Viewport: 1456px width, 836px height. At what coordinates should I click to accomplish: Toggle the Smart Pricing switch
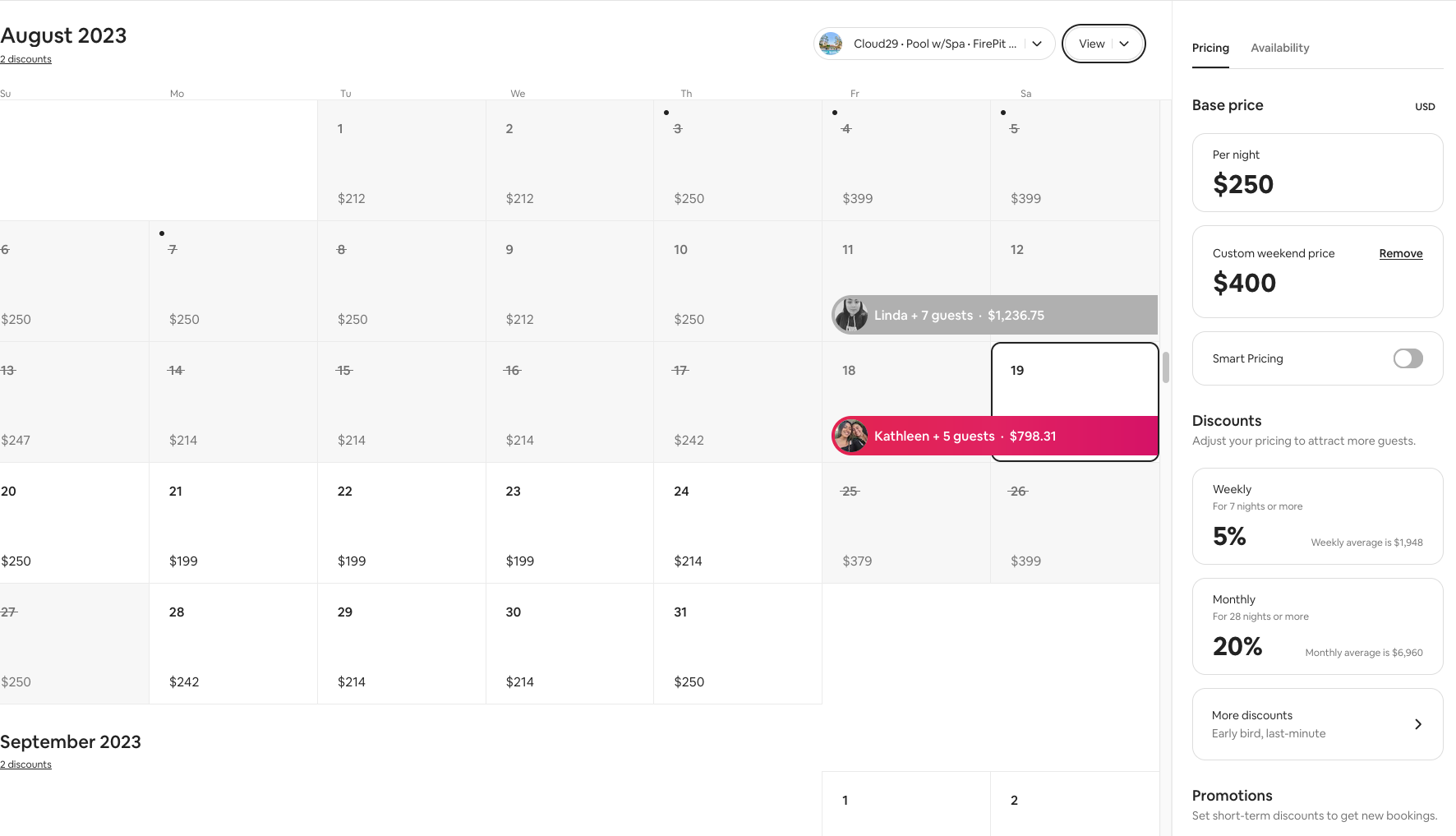pos(1408,358)
